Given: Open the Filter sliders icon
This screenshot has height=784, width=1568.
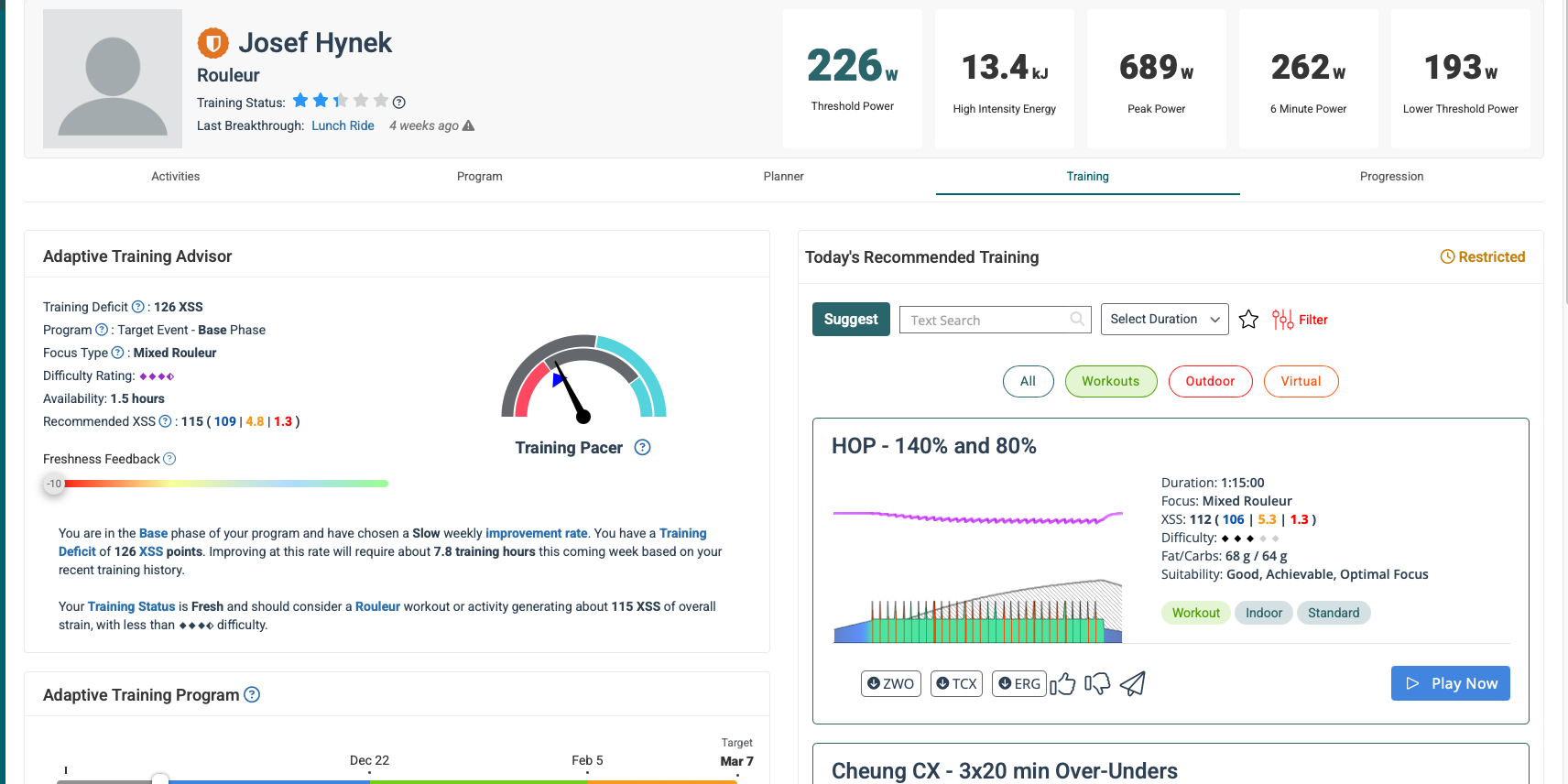Looking at the screenshot, I should [1282, 320].
